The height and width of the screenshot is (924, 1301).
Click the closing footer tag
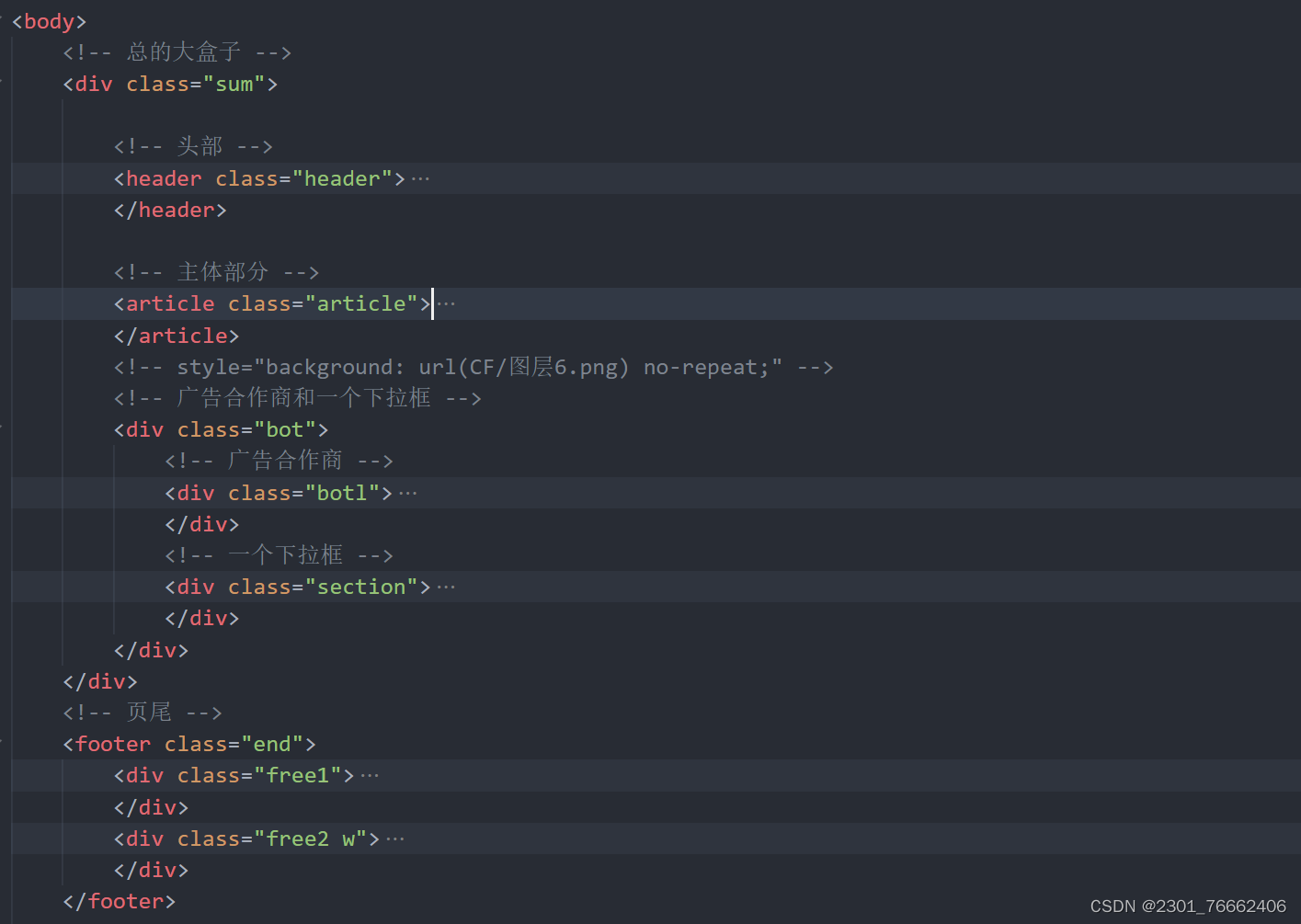tap(119, 902)
